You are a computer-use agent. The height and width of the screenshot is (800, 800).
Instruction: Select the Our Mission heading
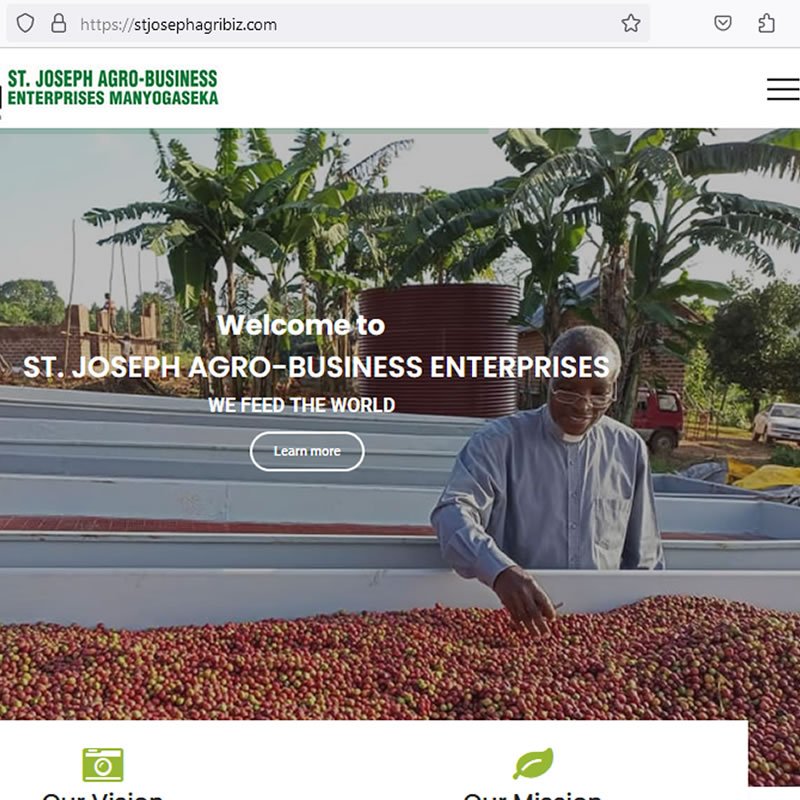point(533,795)
